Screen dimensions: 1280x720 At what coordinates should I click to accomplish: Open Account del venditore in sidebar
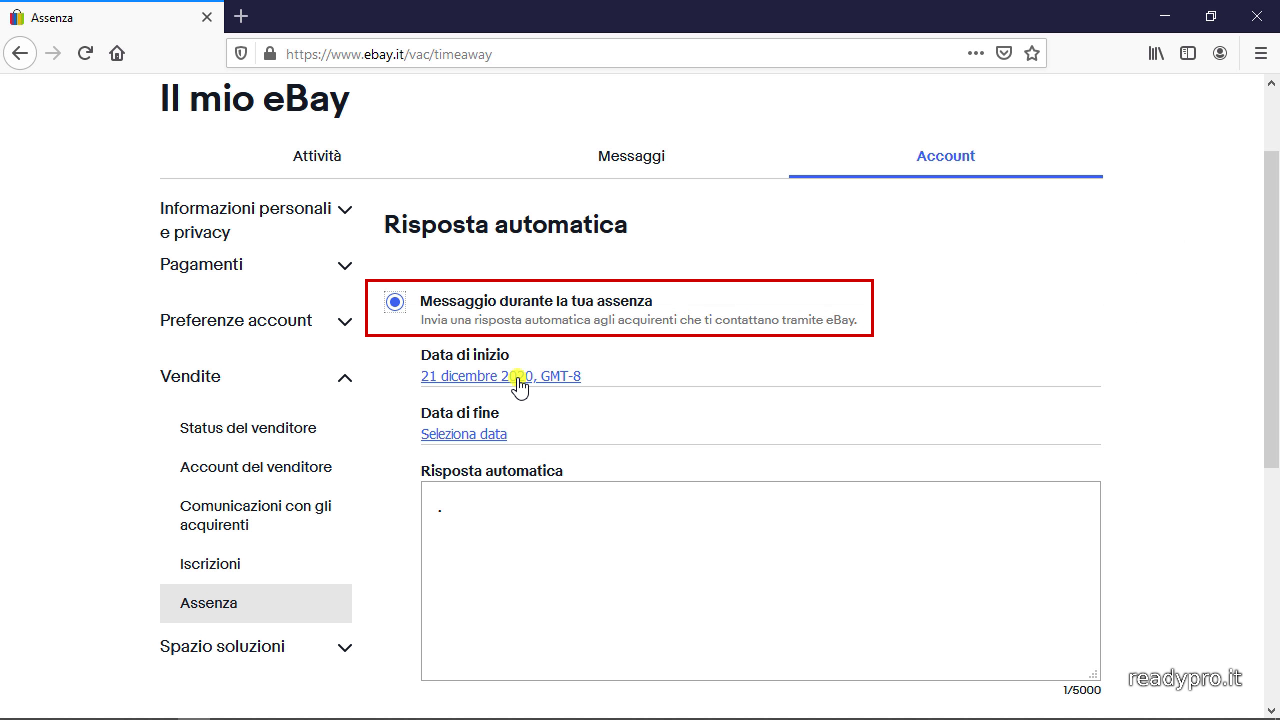coord(256,467)
